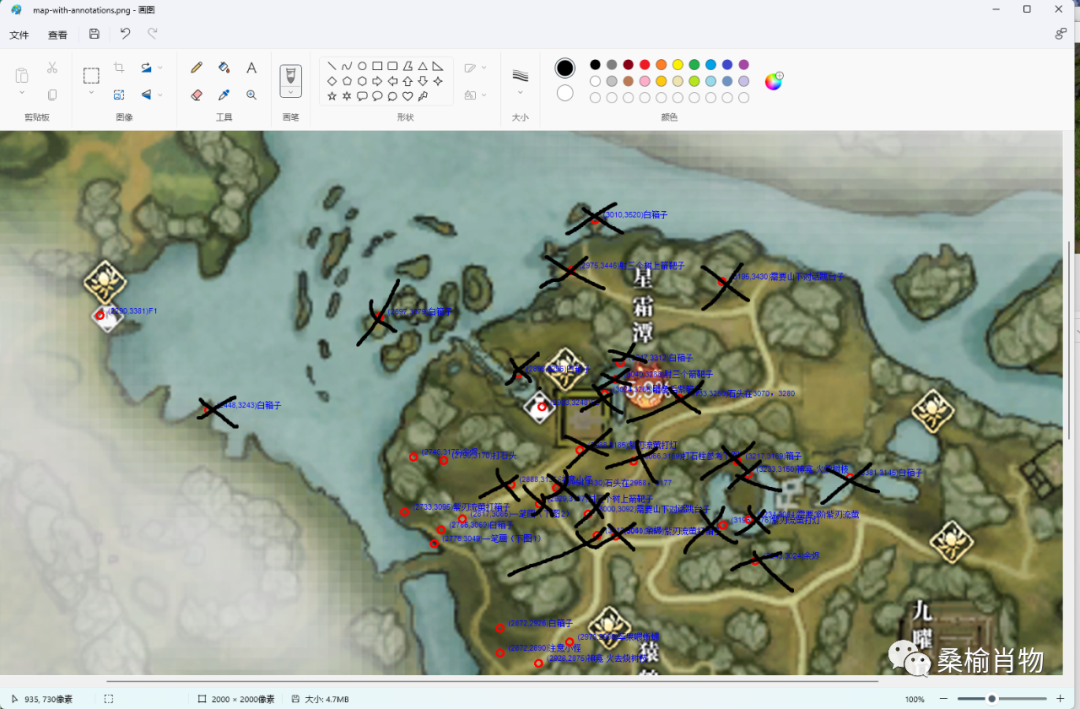Click the "935, 730像素" cursor position text
Viewport: 1080px width, 709px height.
48,699
